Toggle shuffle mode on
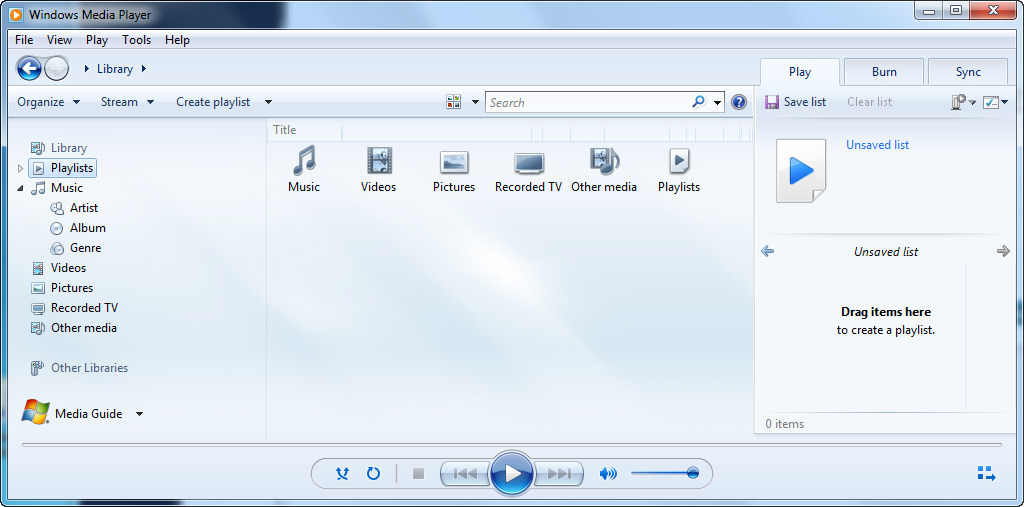Image resolution: width=1024 pixels, height=507 pixels. click(x=342, y=474)
